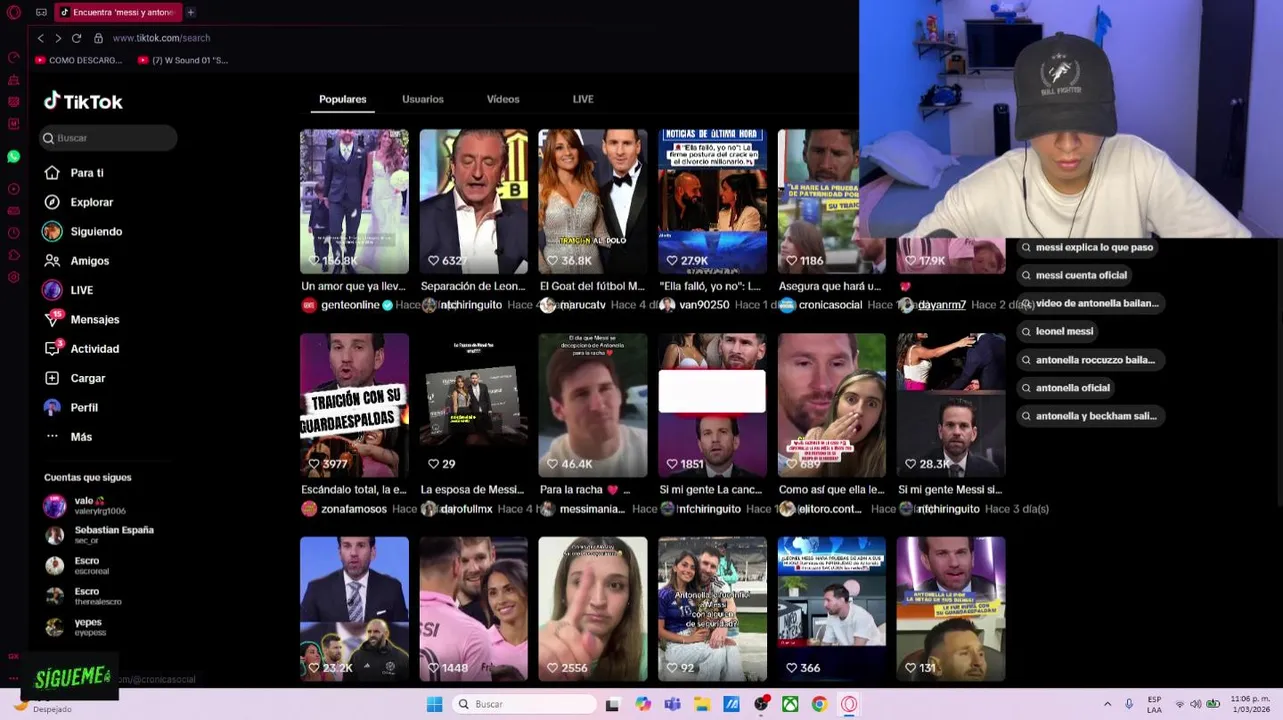Open Copilot from the taskbar
This screenshot has width=1283, height=720.
pos(642,704)
